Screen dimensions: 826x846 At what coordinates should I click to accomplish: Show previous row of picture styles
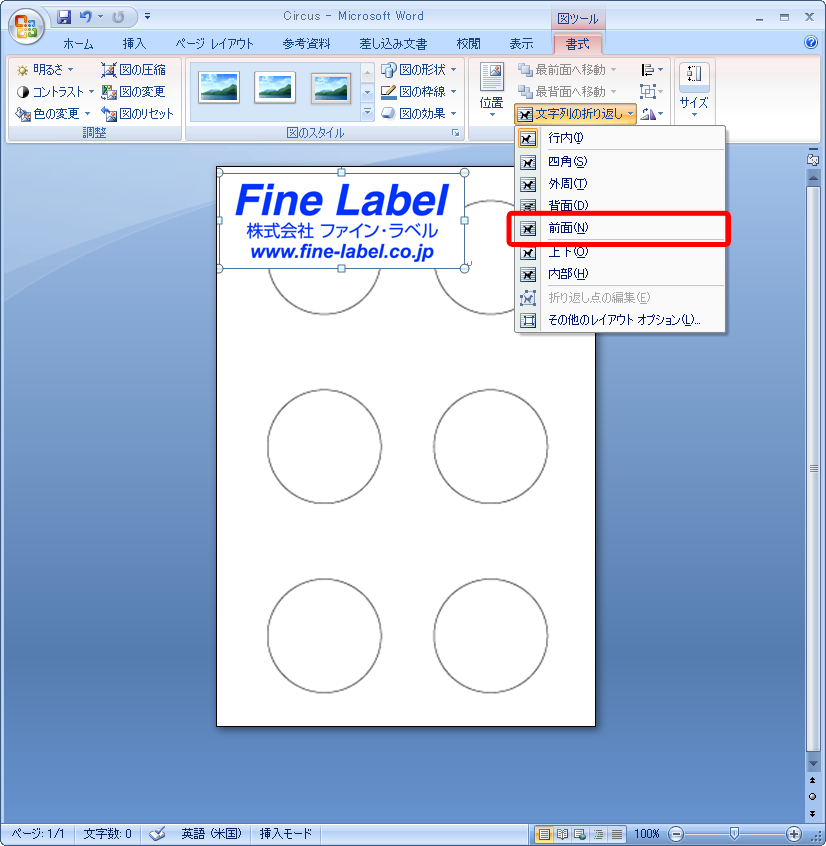[367, 72]
